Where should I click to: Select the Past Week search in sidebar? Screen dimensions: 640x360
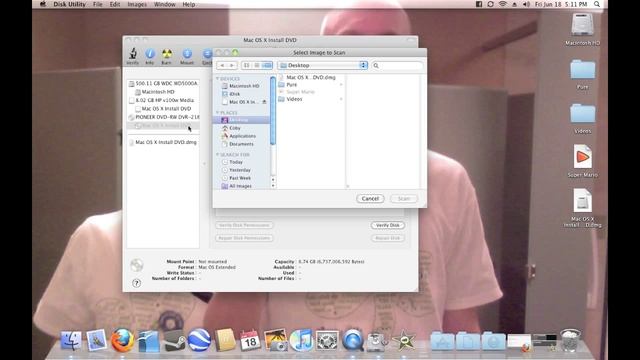241,178
